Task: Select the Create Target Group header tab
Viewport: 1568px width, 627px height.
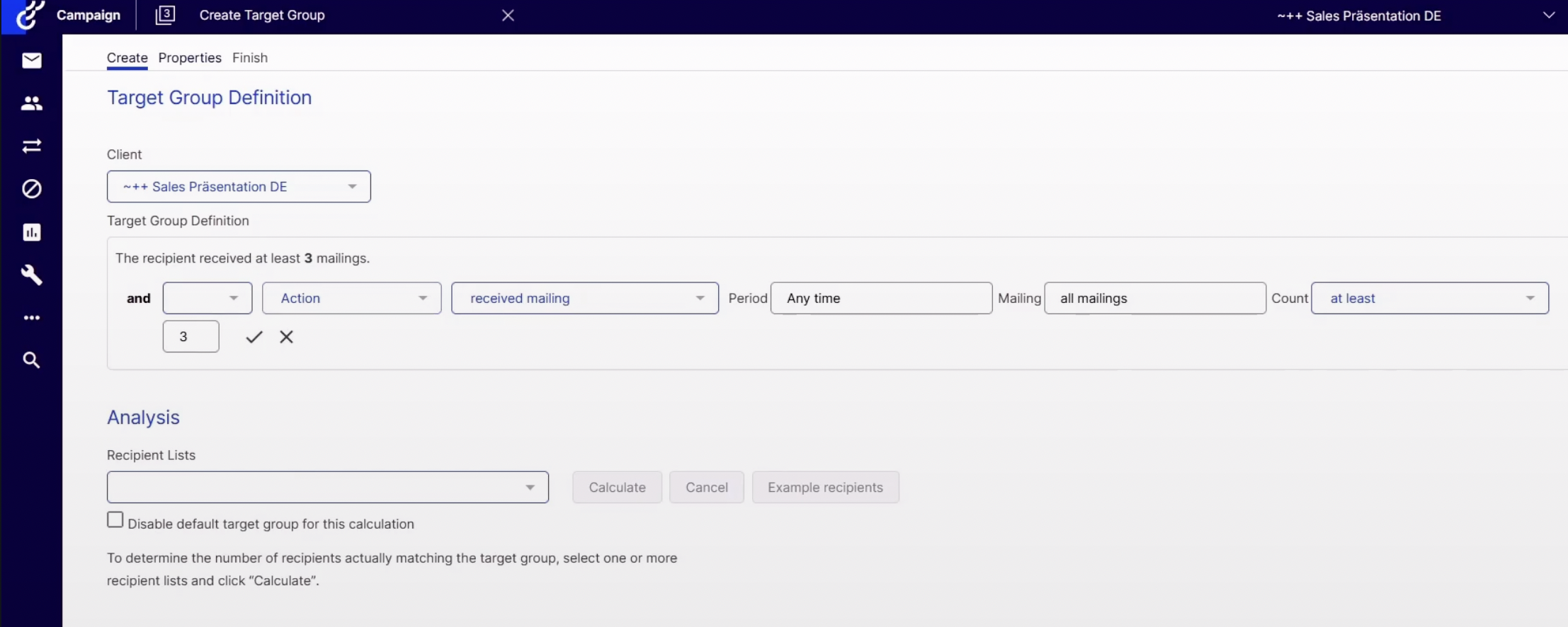Action: 262,15
